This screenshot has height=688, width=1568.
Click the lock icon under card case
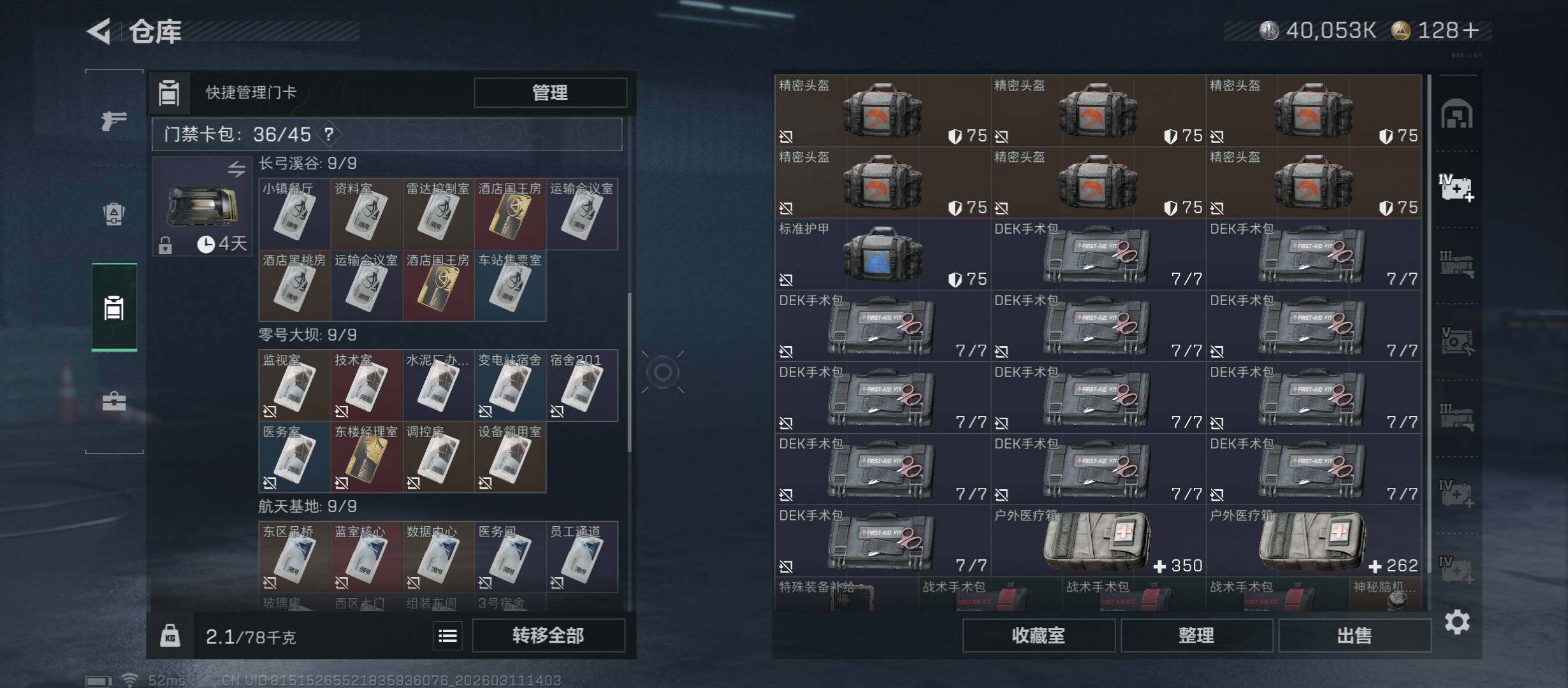pos(166,245)
